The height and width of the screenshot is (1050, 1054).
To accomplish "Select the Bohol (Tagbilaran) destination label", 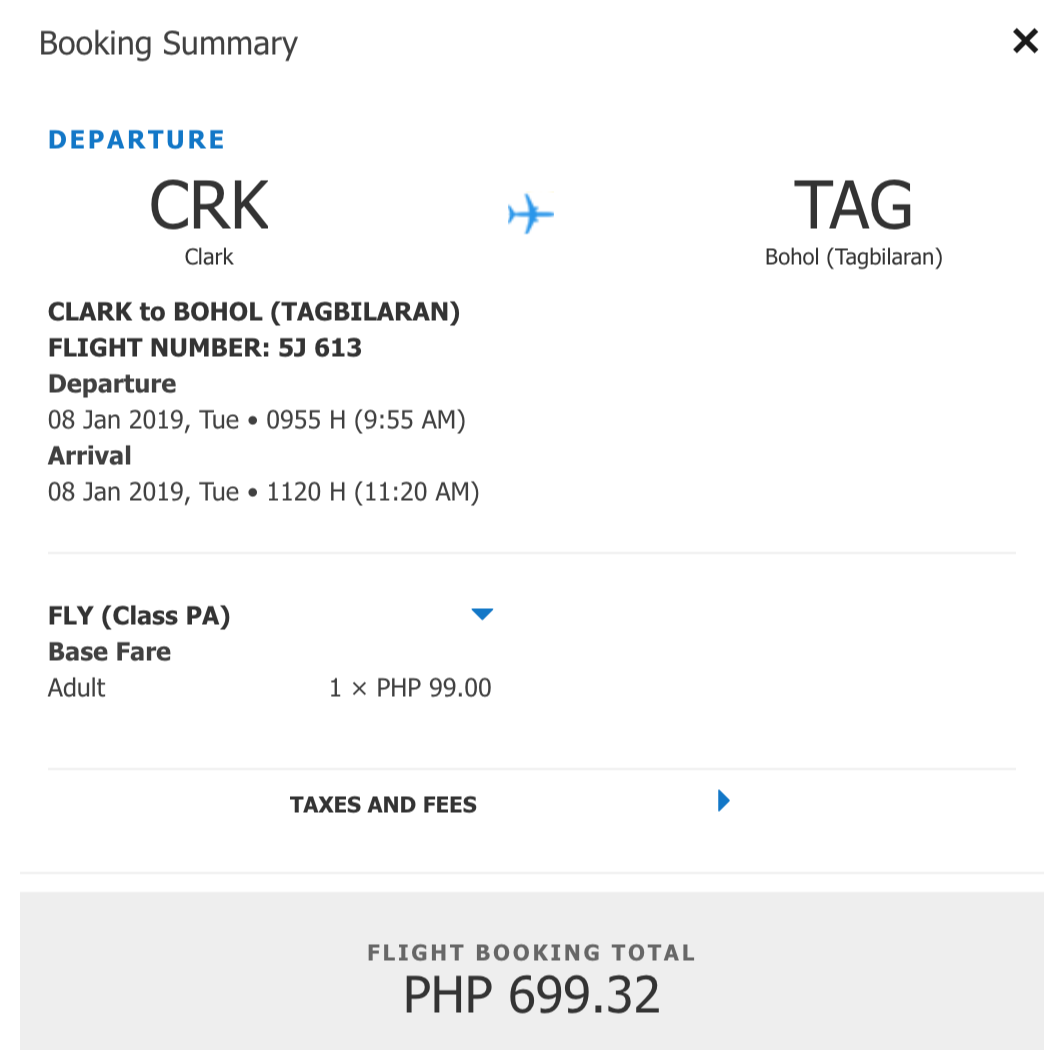I will point(854,257).
